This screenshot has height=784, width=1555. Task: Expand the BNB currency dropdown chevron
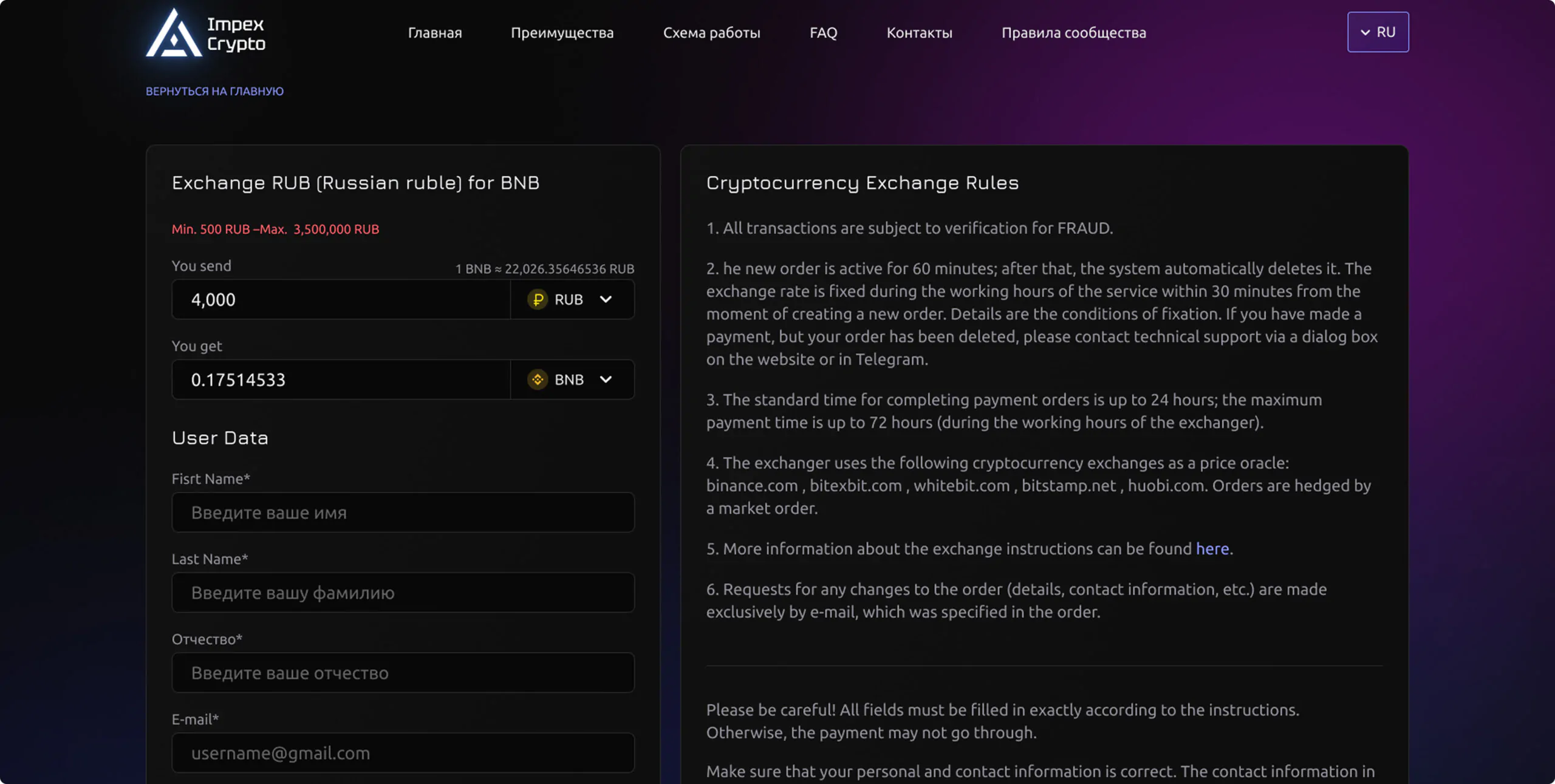[606, 380]
